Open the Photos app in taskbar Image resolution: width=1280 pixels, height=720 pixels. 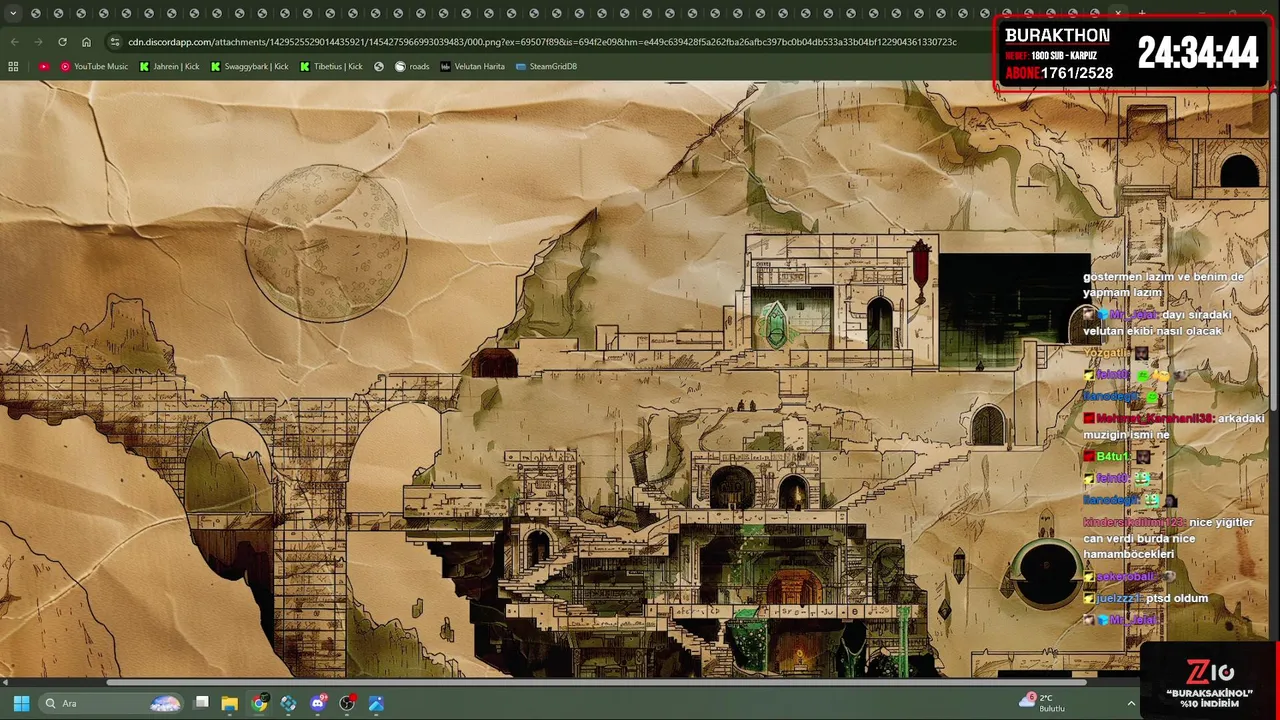[x=376, y=703]
